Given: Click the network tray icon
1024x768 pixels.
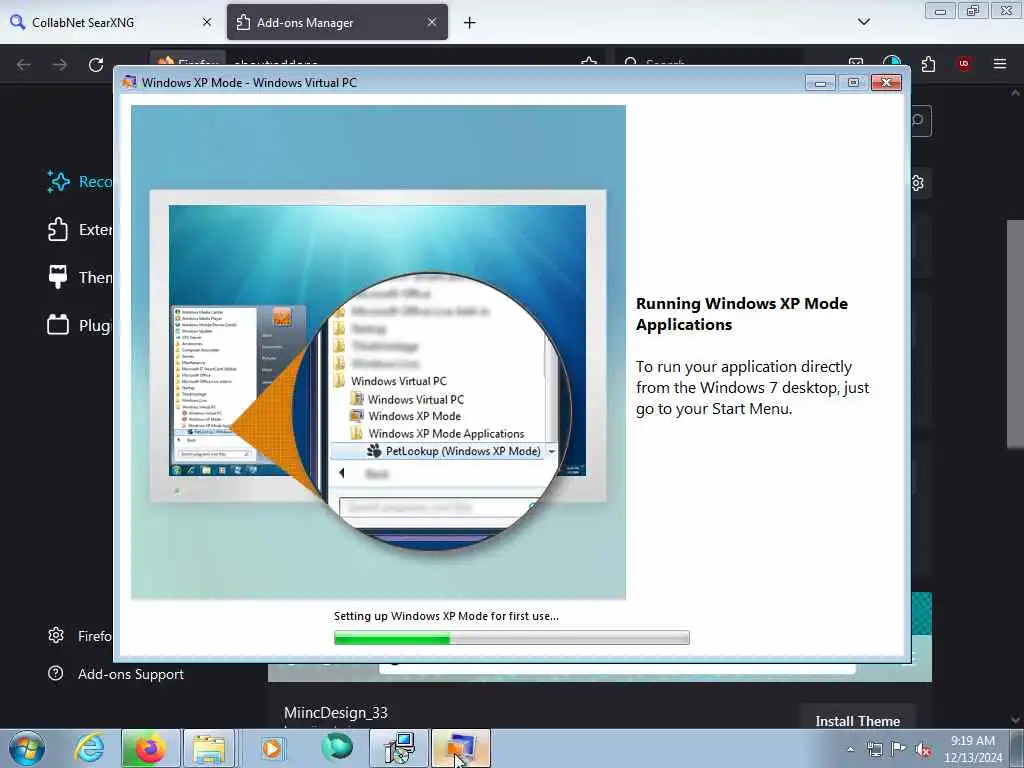Looking at the screenshot, I should 875,749.
